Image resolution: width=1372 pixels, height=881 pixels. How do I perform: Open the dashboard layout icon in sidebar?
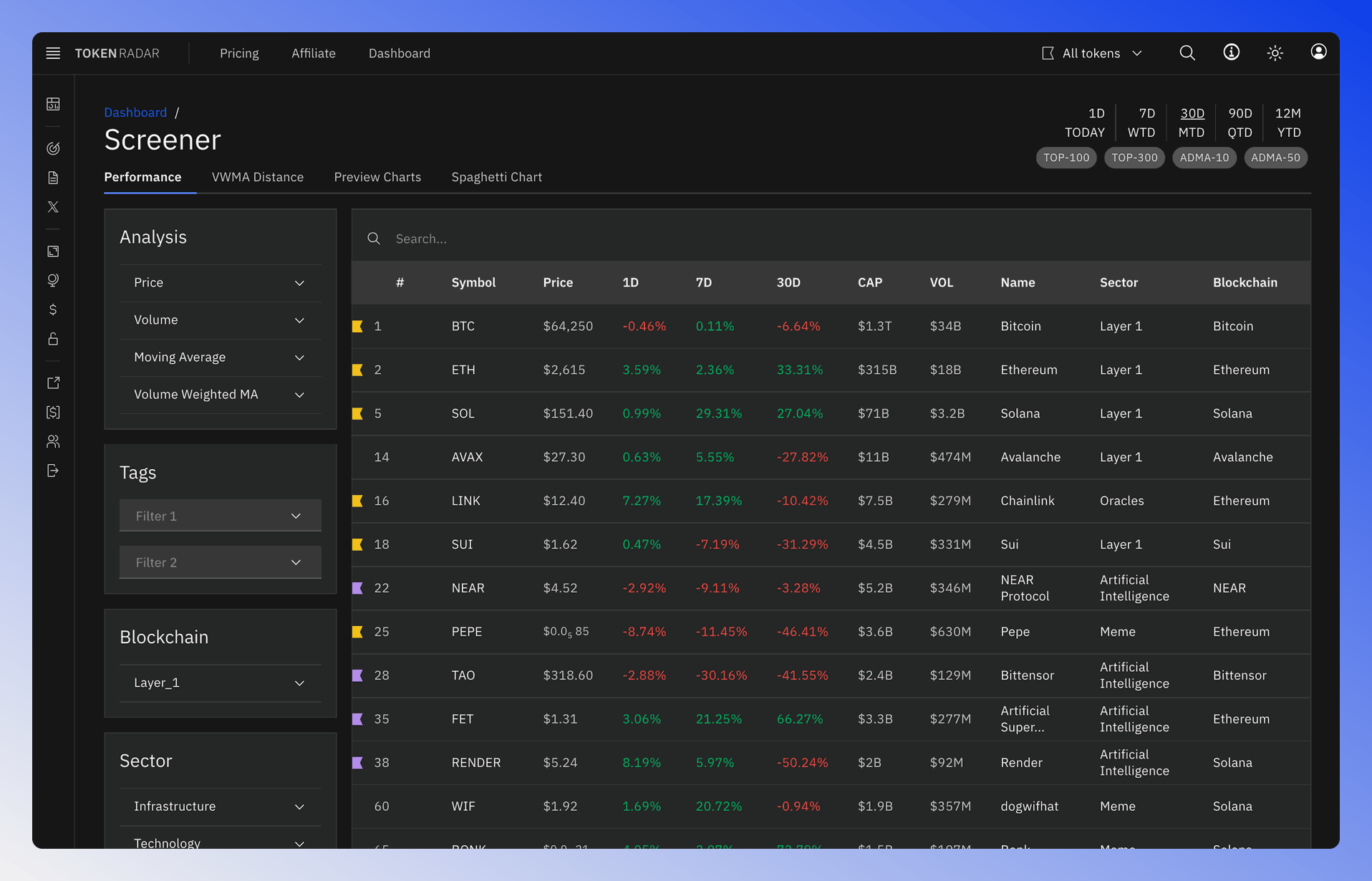53,104
